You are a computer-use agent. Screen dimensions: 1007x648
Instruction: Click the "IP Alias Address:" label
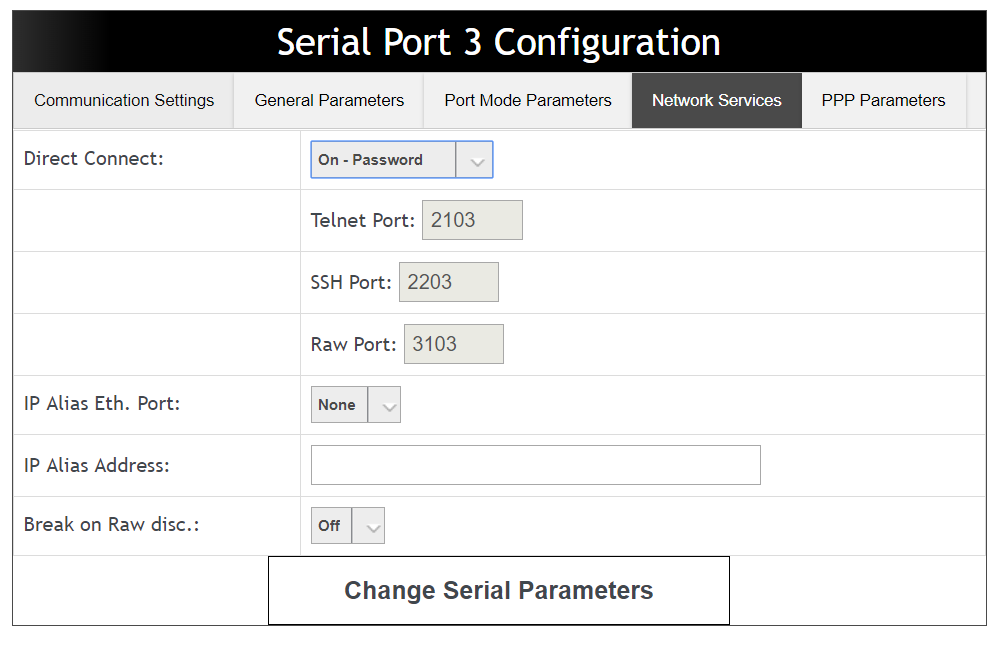[x=97, y=465]
